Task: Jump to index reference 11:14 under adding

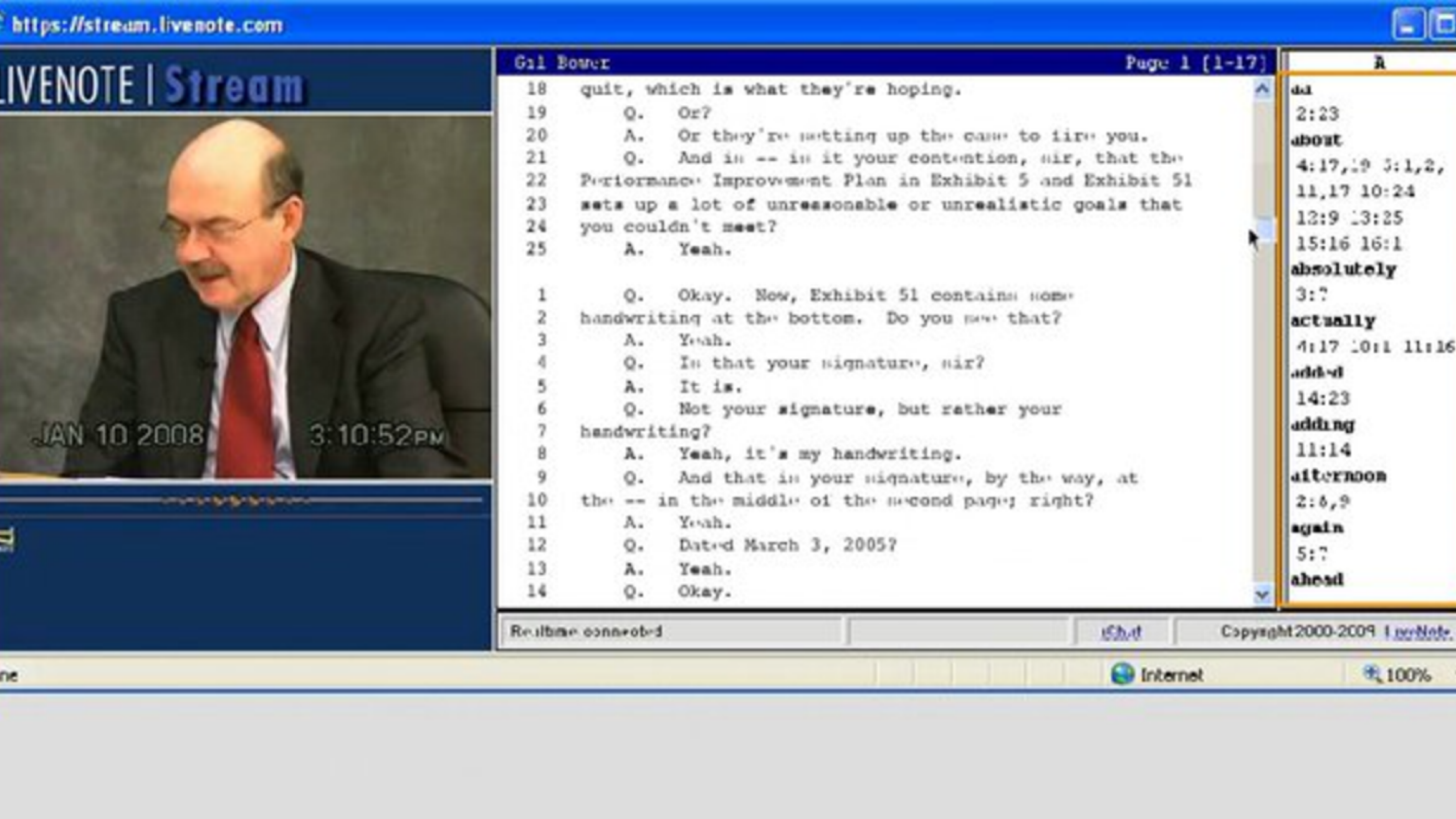Action: point(1323,450)
